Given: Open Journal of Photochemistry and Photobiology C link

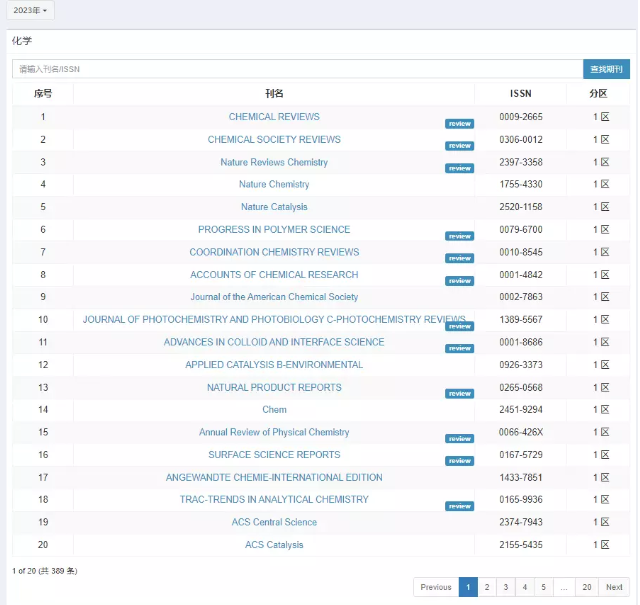Looking at the screenshot, I should coord(274,319).
